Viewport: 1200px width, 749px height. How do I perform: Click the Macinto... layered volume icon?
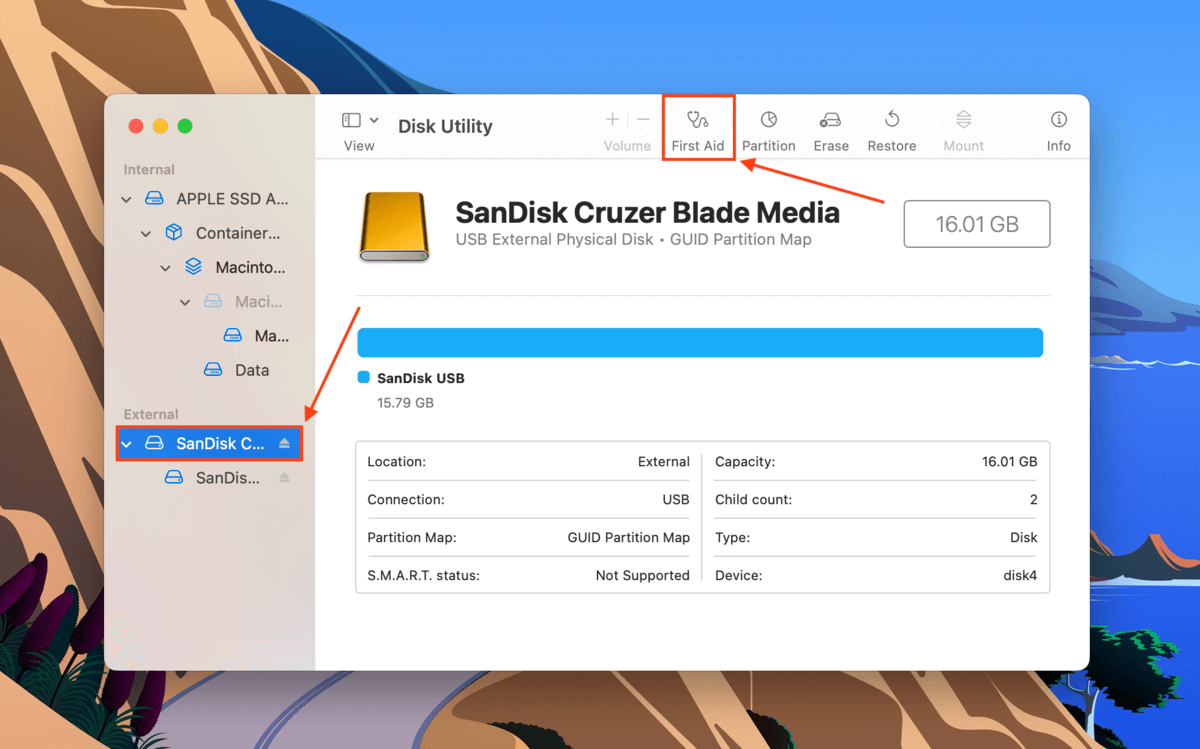pyautogui.click(x=194, y=267)
